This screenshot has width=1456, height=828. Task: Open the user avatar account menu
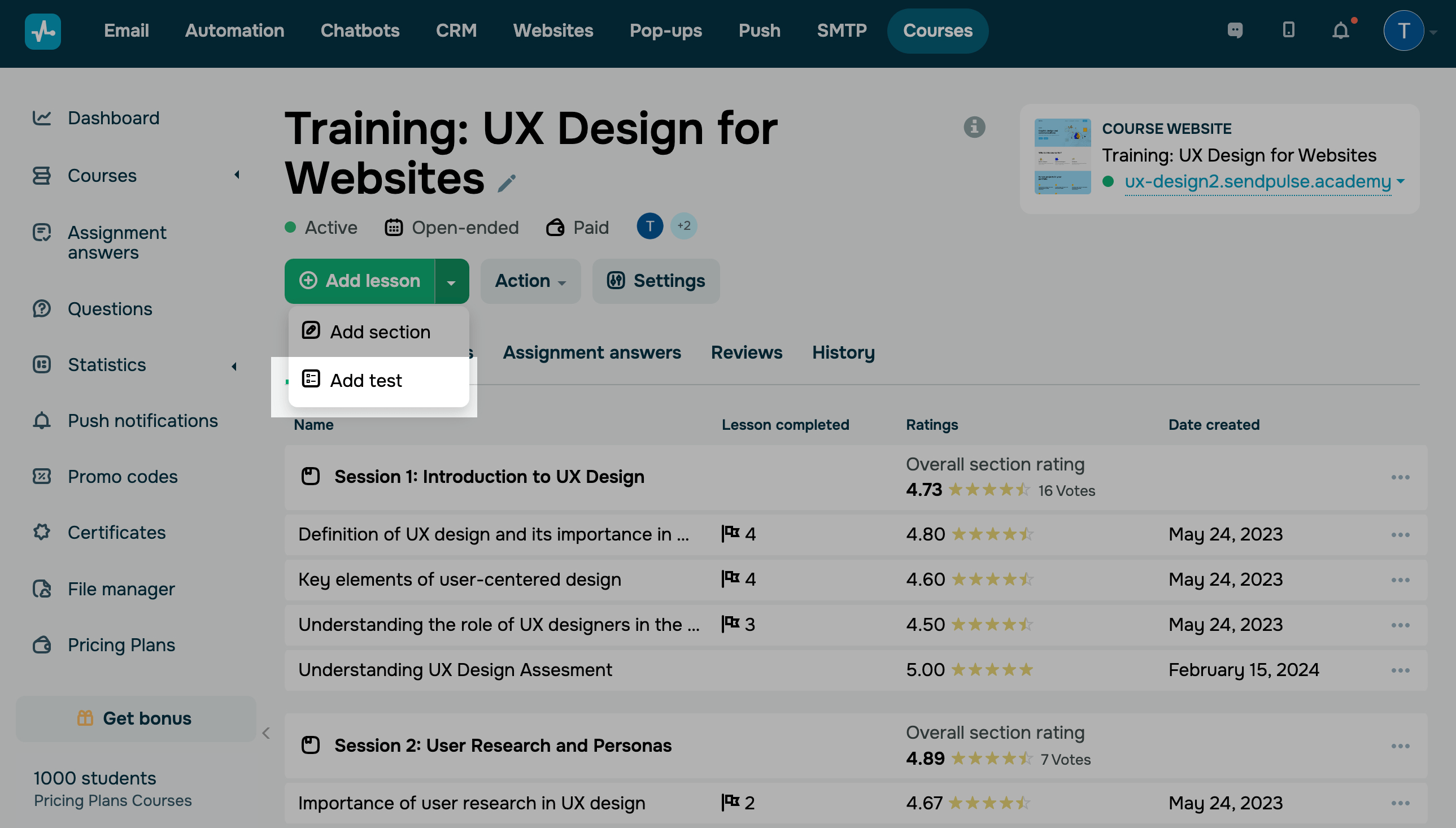[1403, 31]
